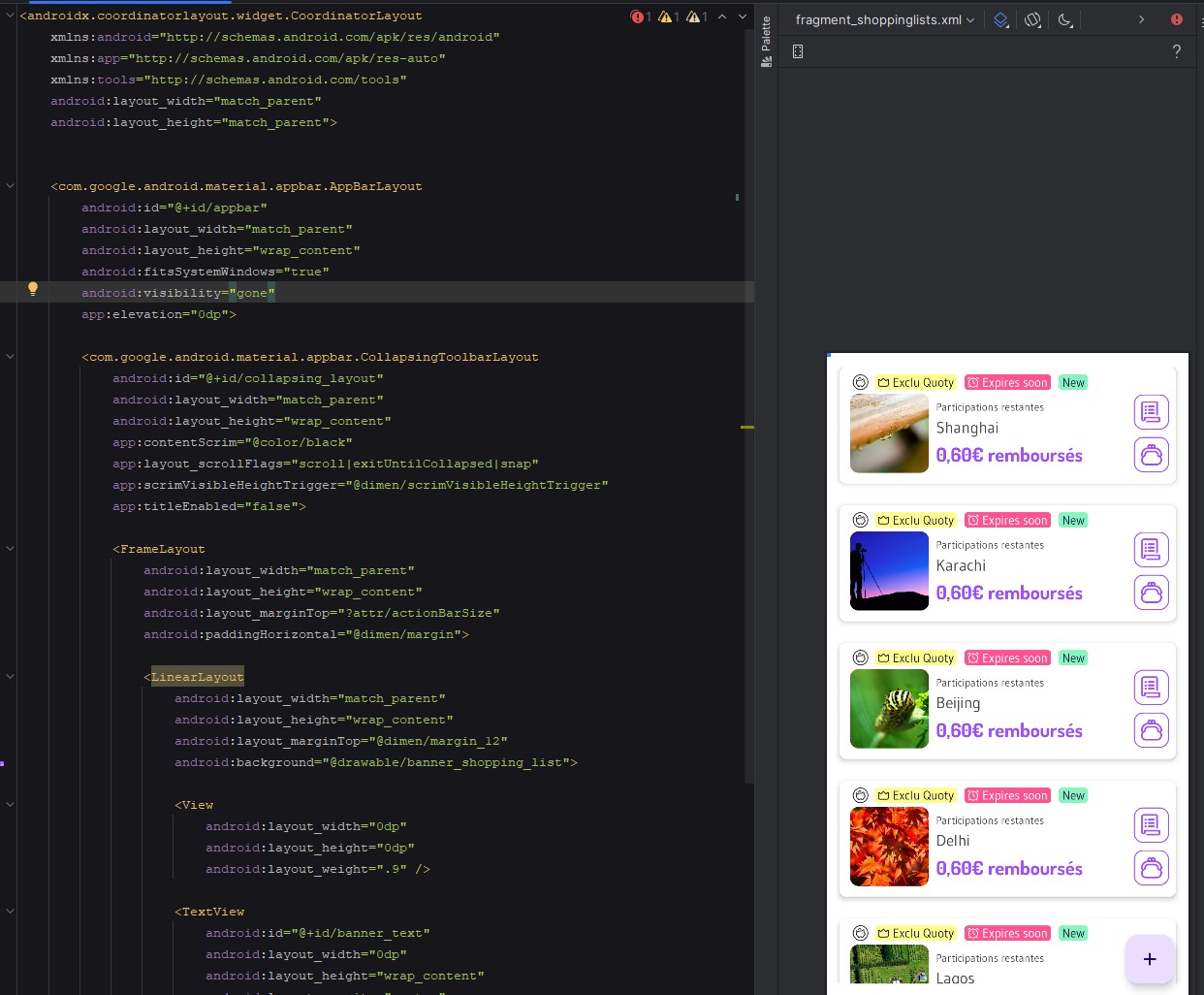Collapse the AppBarLayout code block
1204x995 pixels.
coord(11,186)
